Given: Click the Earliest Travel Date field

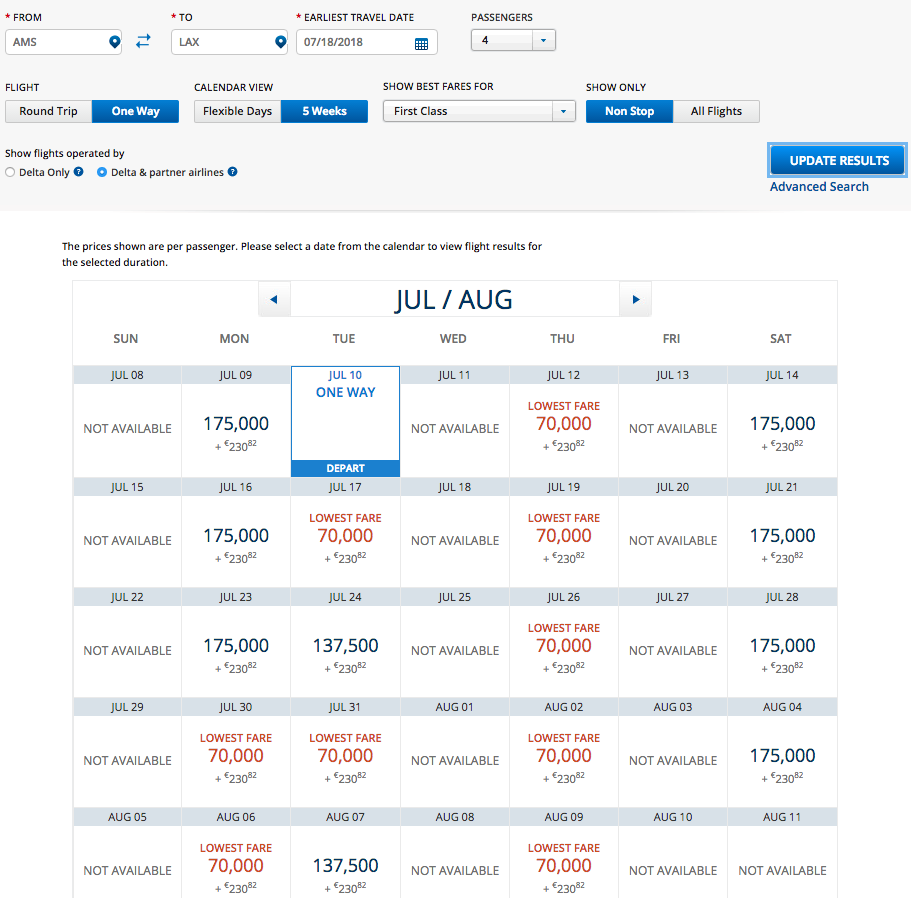Looking at the screenshot, I should click(x=355, y=43).
